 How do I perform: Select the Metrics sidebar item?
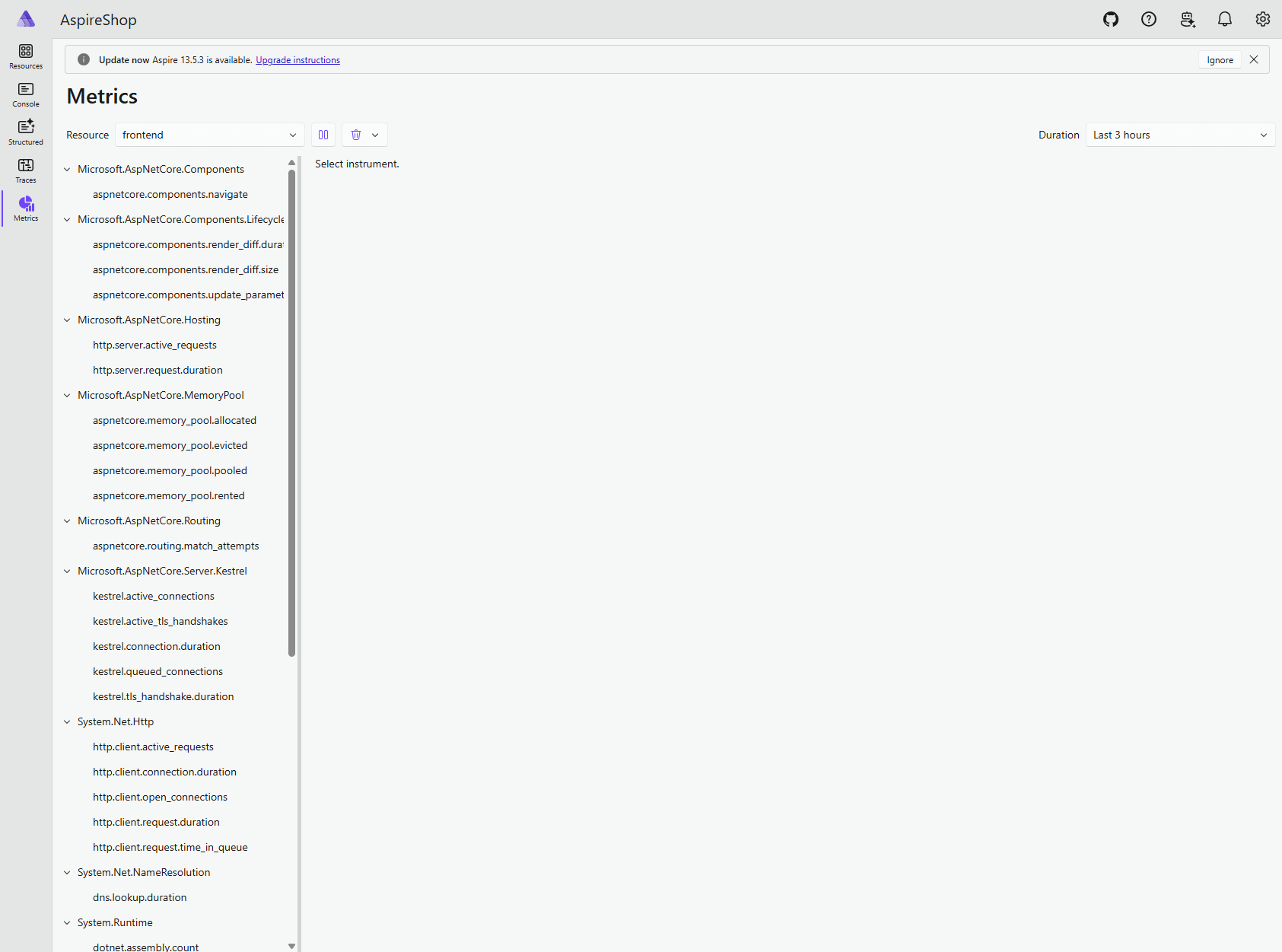[x=26, y=209]
